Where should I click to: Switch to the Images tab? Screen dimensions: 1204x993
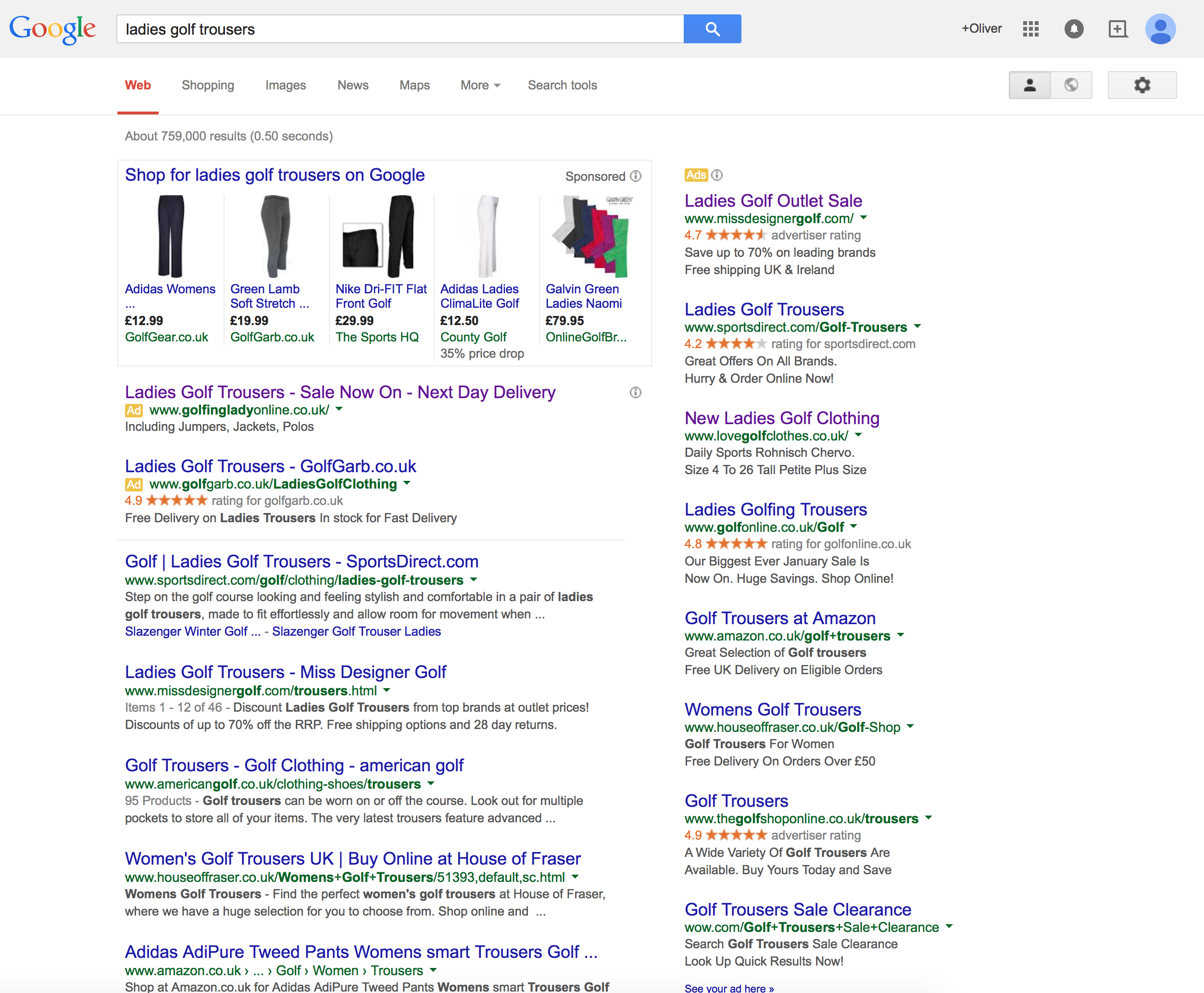[286, 85]
